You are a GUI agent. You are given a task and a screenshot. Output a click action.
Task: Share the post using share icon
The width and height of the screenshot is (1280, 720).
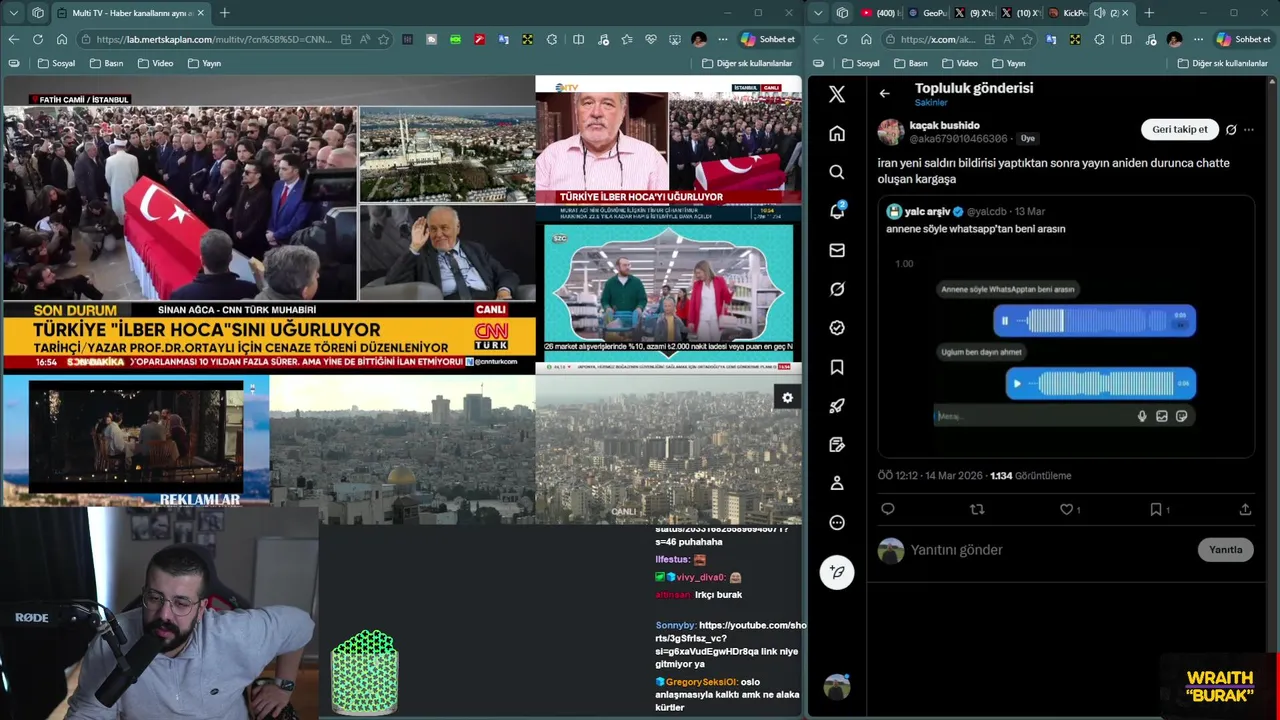pos(1245,509)
